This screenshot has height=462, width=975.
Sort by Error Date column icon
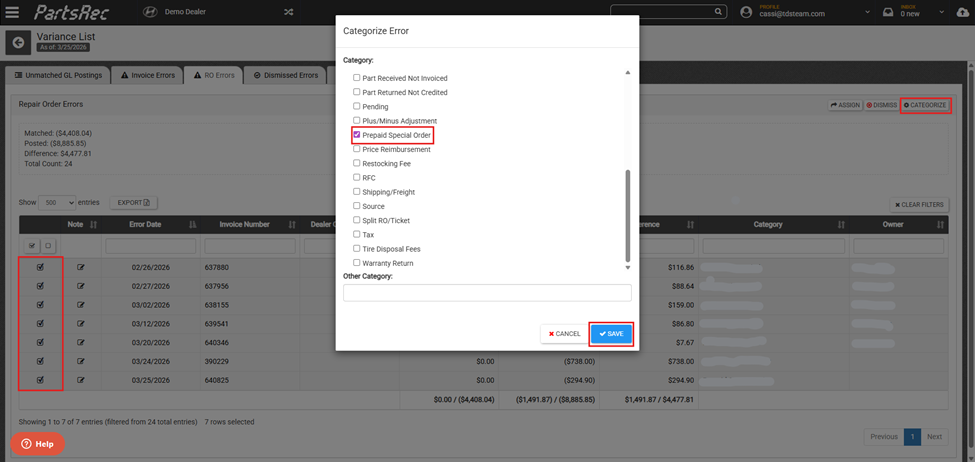point(193,224)
